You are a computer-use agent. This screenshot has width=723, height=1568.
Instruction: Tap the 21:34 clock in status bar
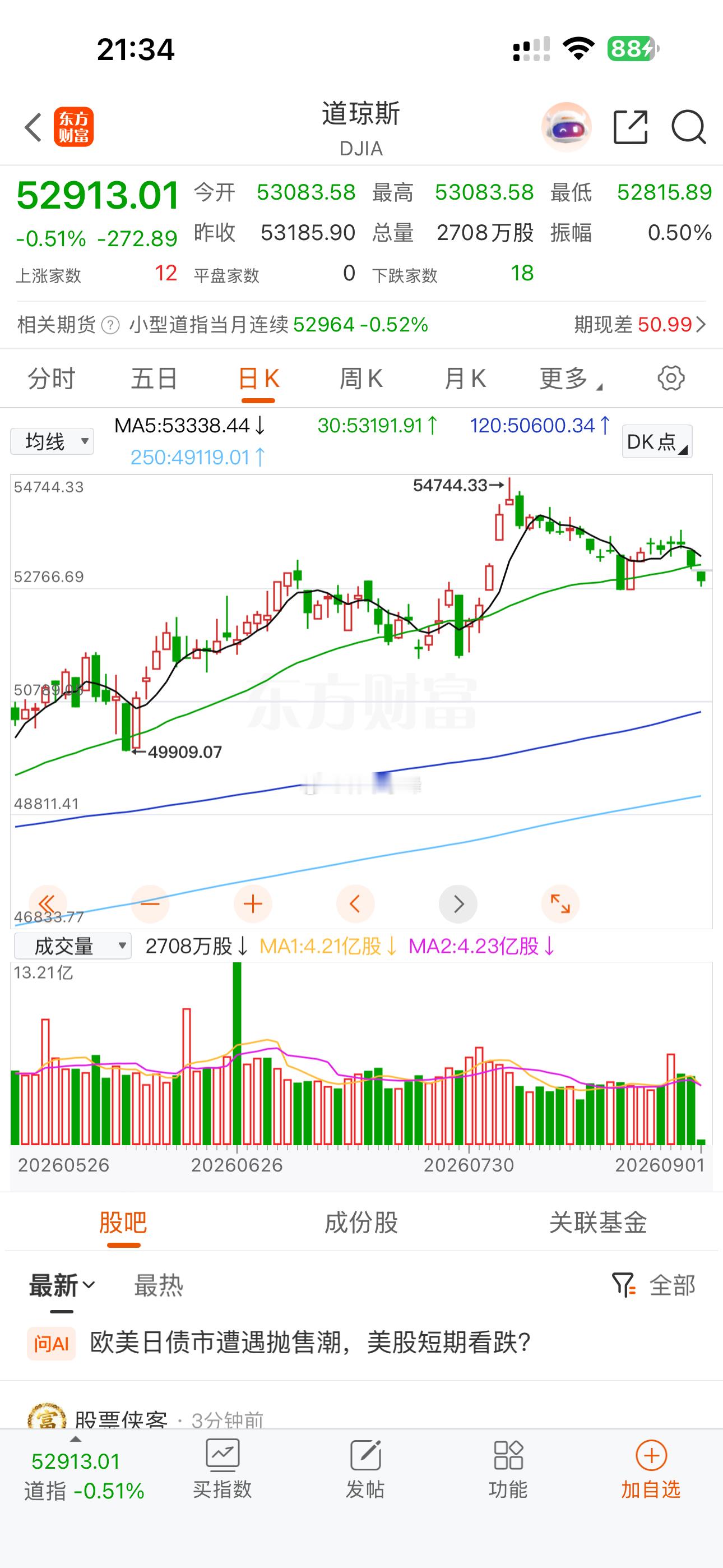(136, 49)
